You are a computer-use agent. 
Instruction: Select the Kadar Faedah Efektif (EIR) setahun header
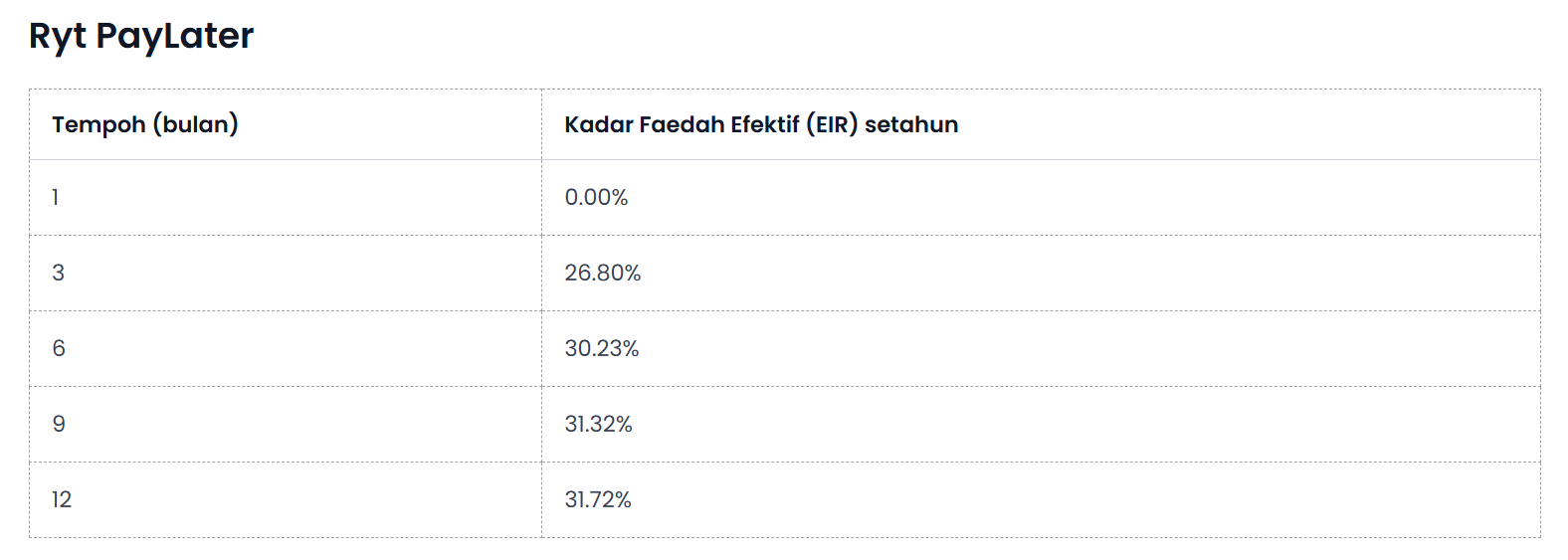[x=1041, y=124]
